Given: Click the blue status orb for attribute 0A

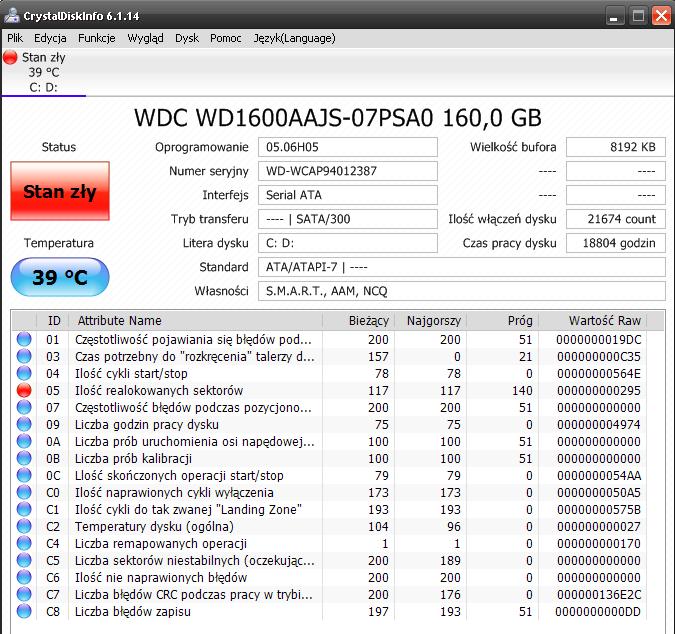Looking at the screenshot, I should tap(24, 441).
